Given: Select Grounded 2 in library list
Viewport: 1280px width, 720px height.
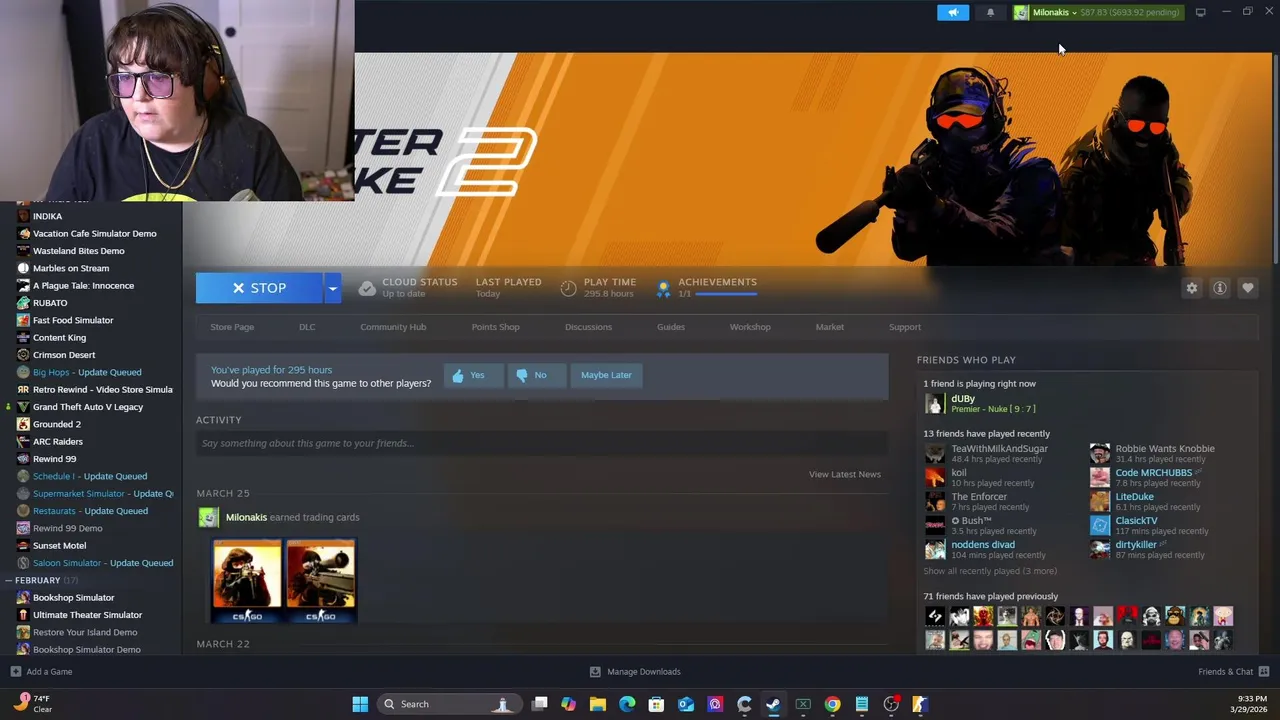Looking at the screenshot, I should pos(57,424).
